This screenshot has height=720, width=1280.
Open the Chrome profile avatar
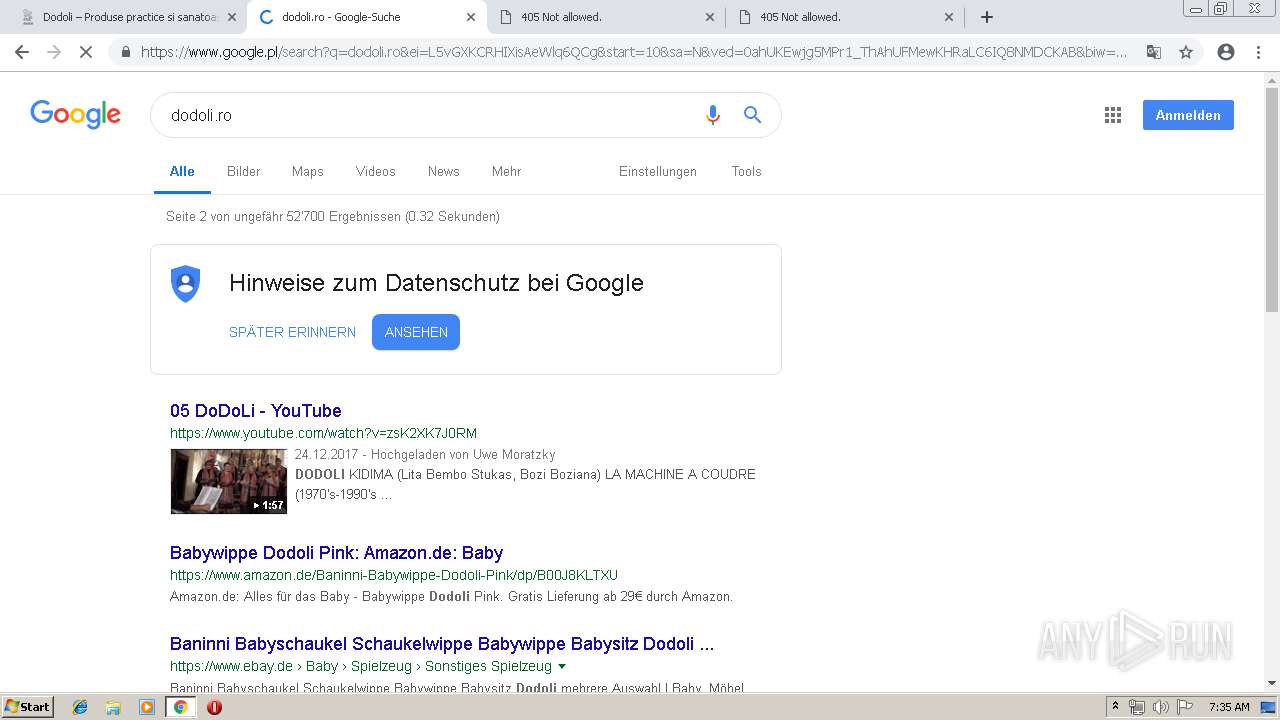click(1226, 52)
